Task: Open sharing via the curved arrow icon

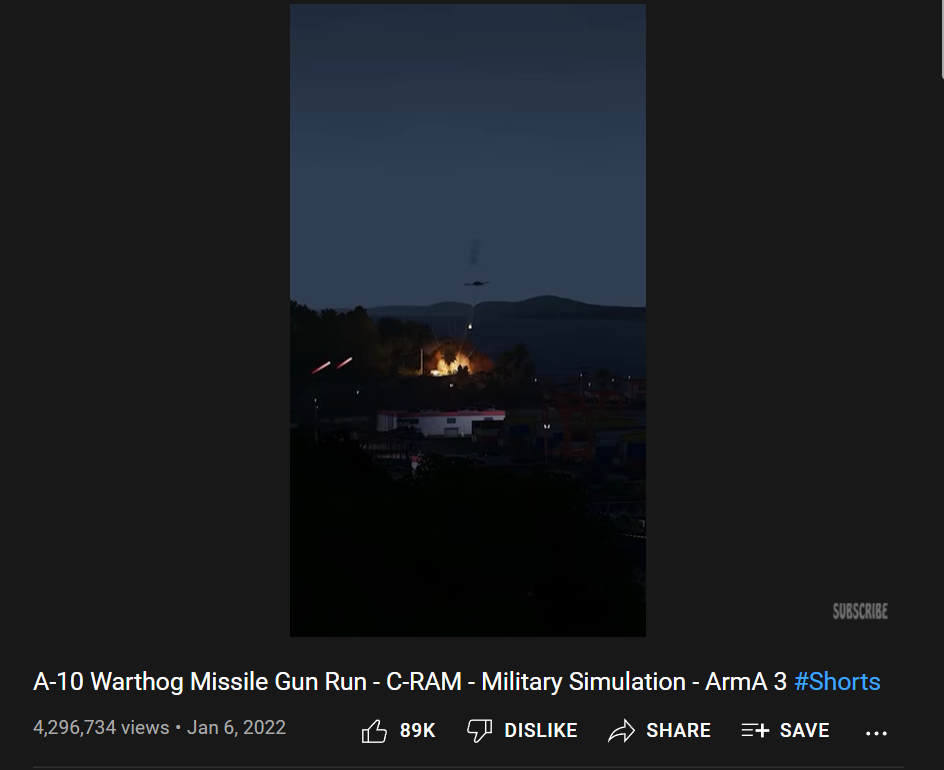Action: coord(621,731)
